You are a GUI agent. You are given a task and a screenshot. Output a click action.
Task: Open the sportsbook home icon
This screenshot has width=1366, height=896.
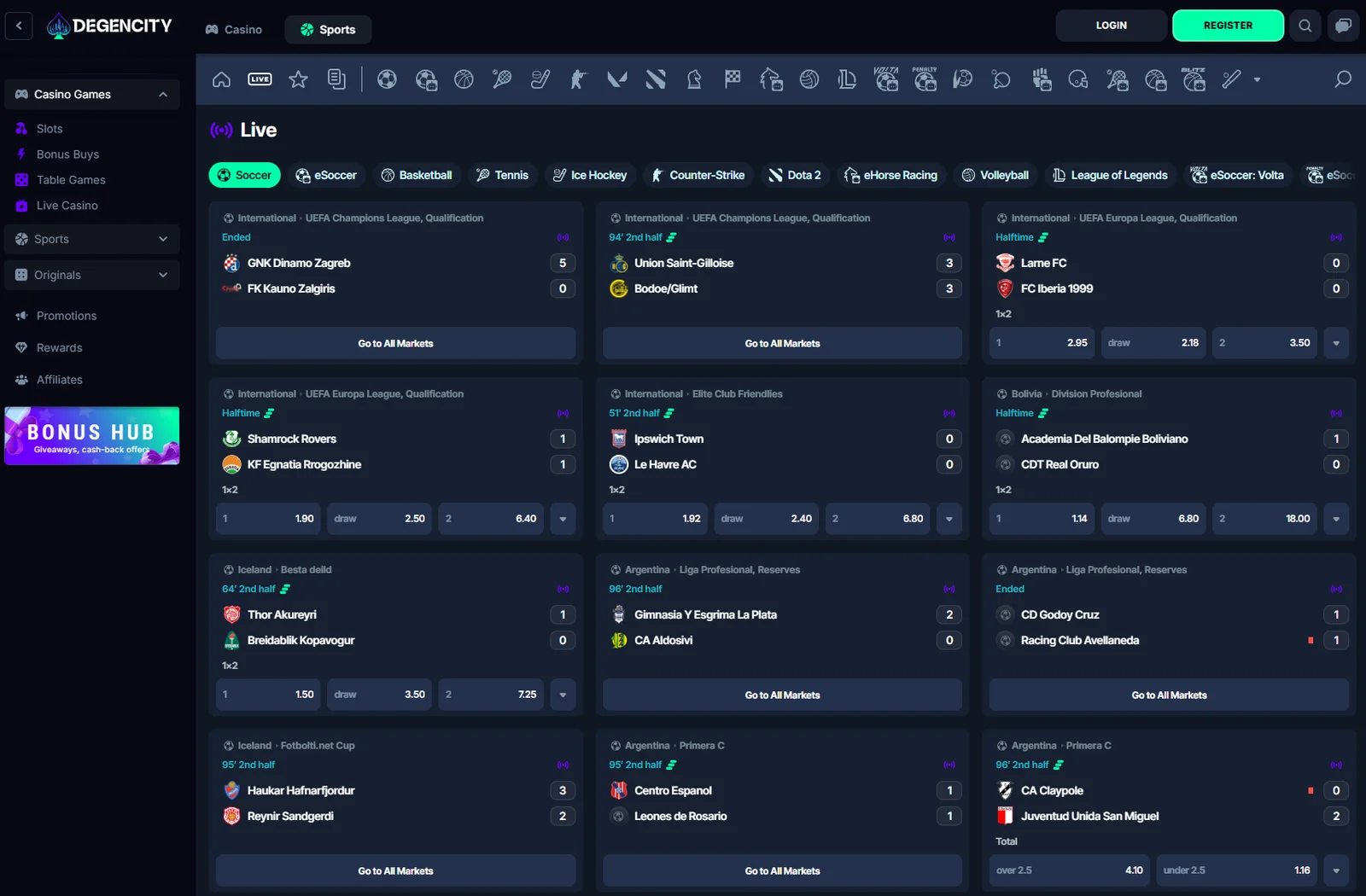222,79
